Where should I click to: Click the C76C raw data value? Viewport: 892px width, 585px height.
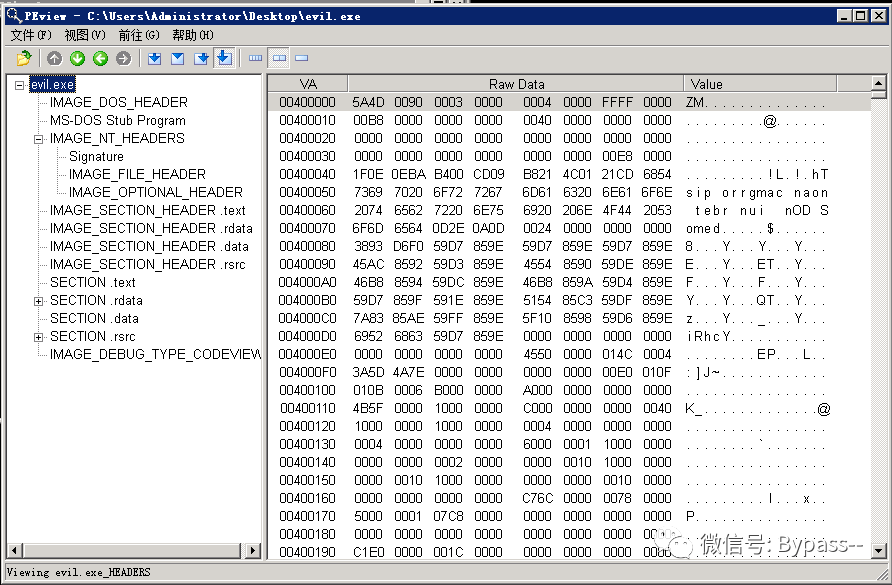(538, 499)
